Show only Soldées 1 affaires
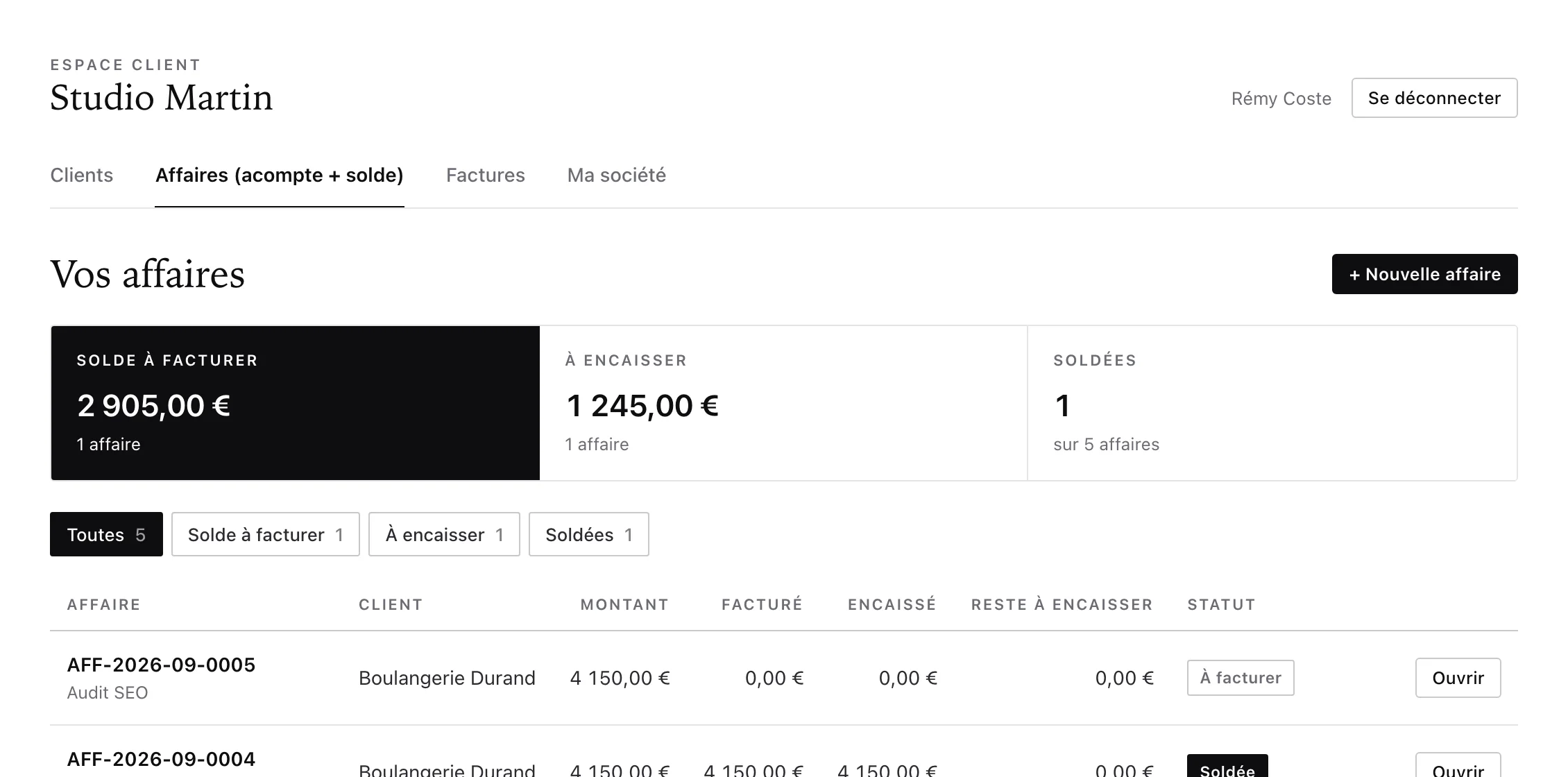 click(x=588, y=534)
